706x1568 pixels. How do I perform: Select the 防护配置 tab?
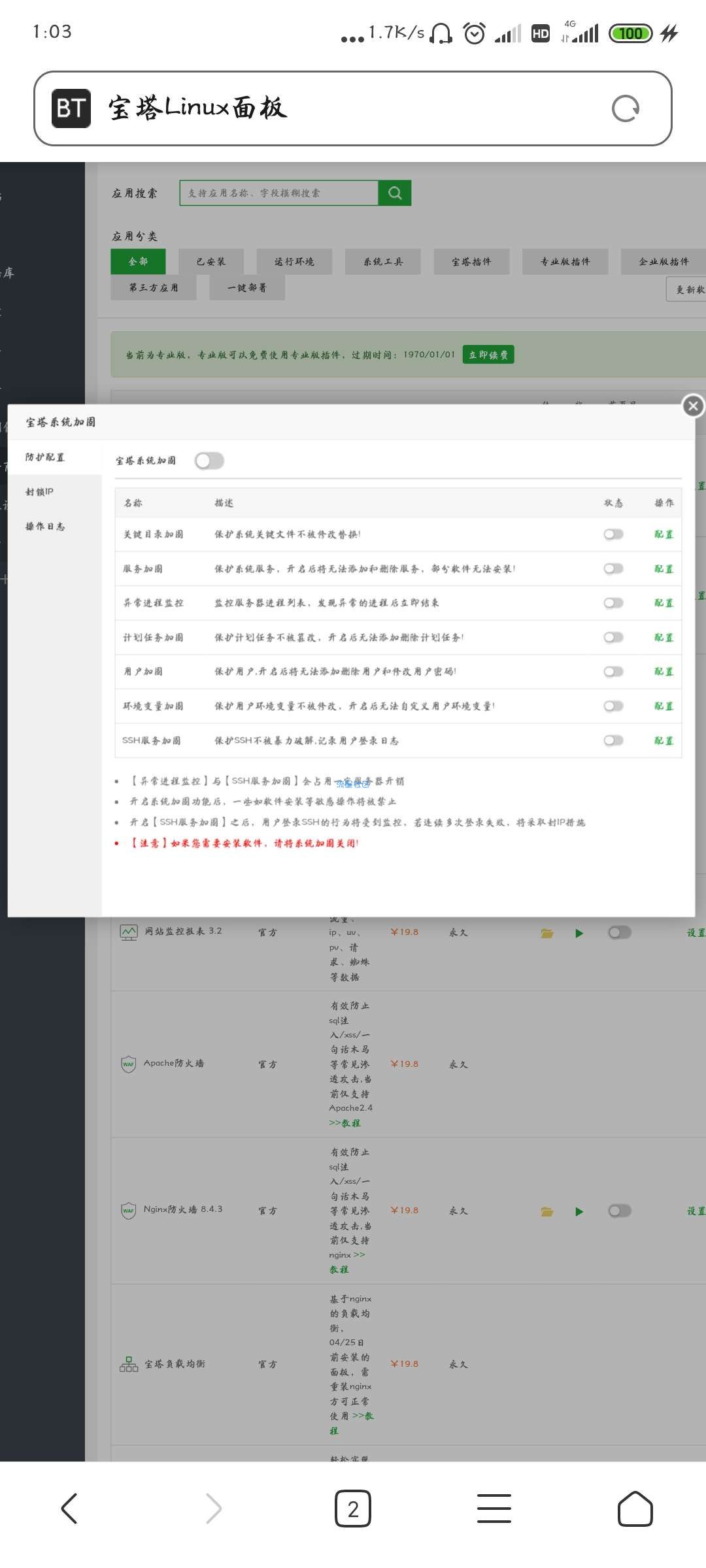click(55, 457)
